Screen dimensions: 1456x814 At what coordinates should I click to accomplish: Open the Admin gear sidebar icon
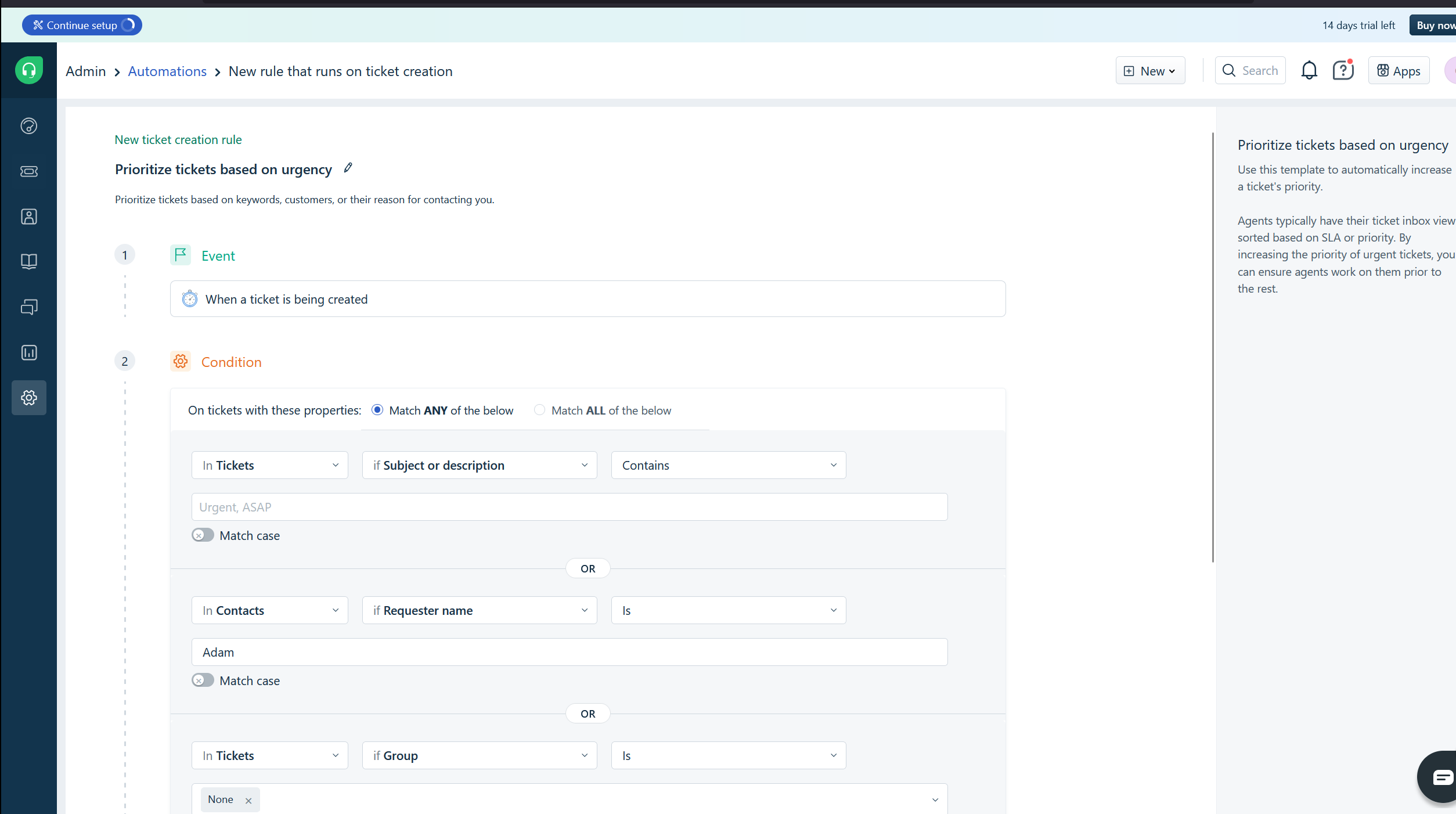tap(28, 398)
